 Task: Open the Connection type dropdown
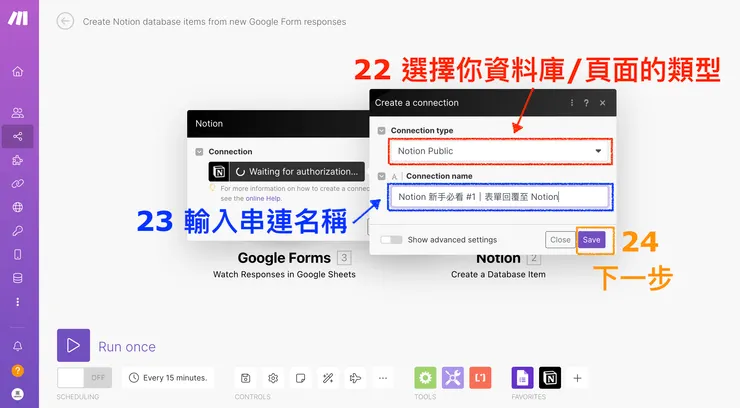[x=500, y=151]
